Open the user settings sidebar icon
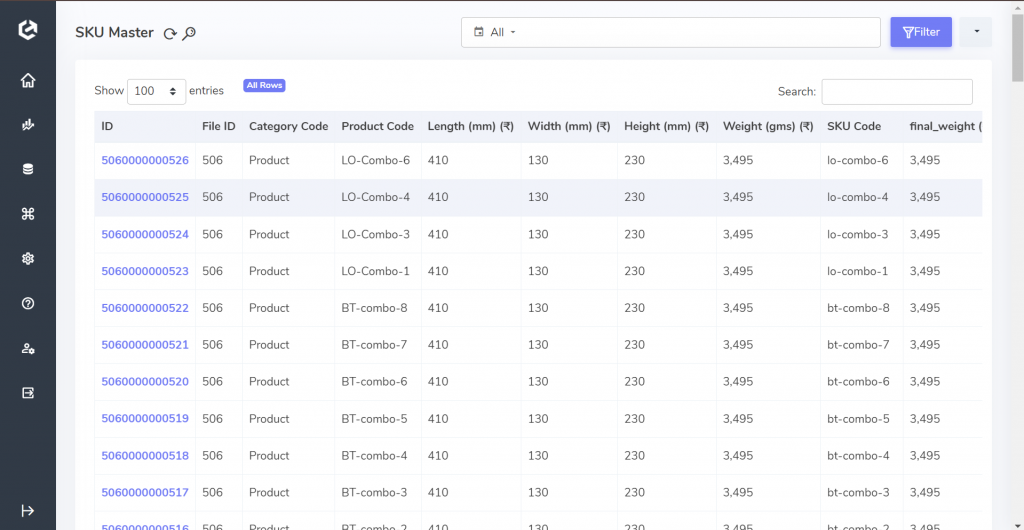 point(27,349)
